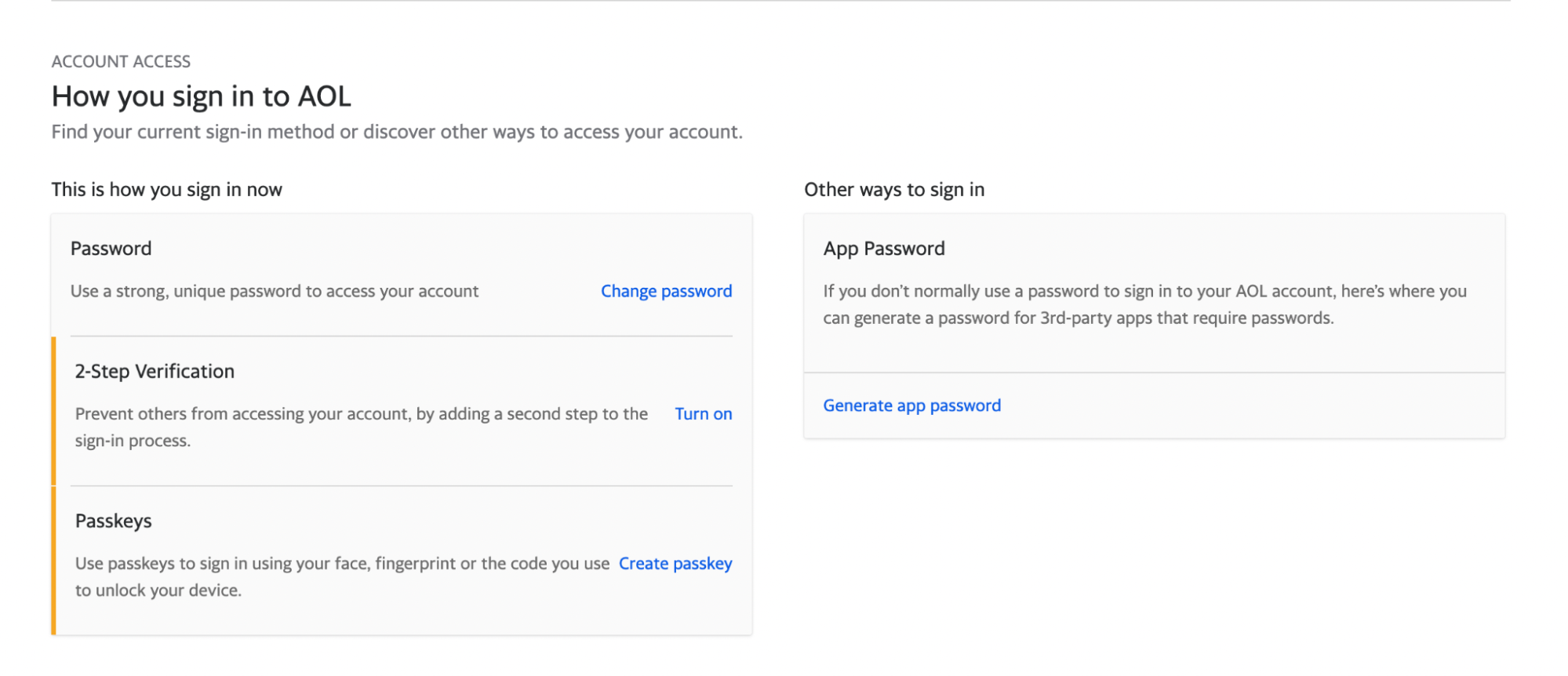Select the Password section card
This screenshot has height=676, width=1568.
tap(402, 271)
